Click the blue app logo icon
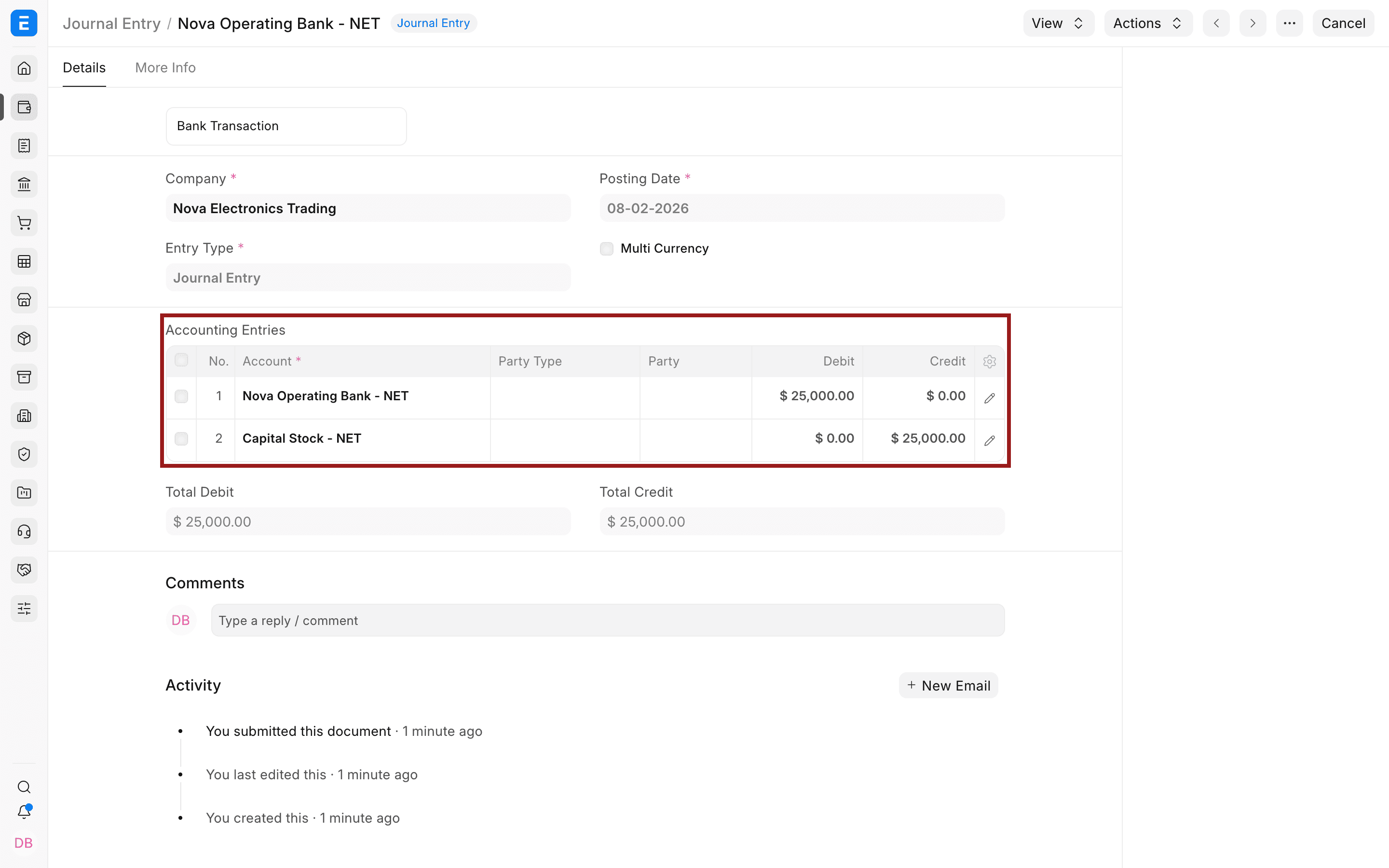1389x868 pixels. tap(24, 23)
